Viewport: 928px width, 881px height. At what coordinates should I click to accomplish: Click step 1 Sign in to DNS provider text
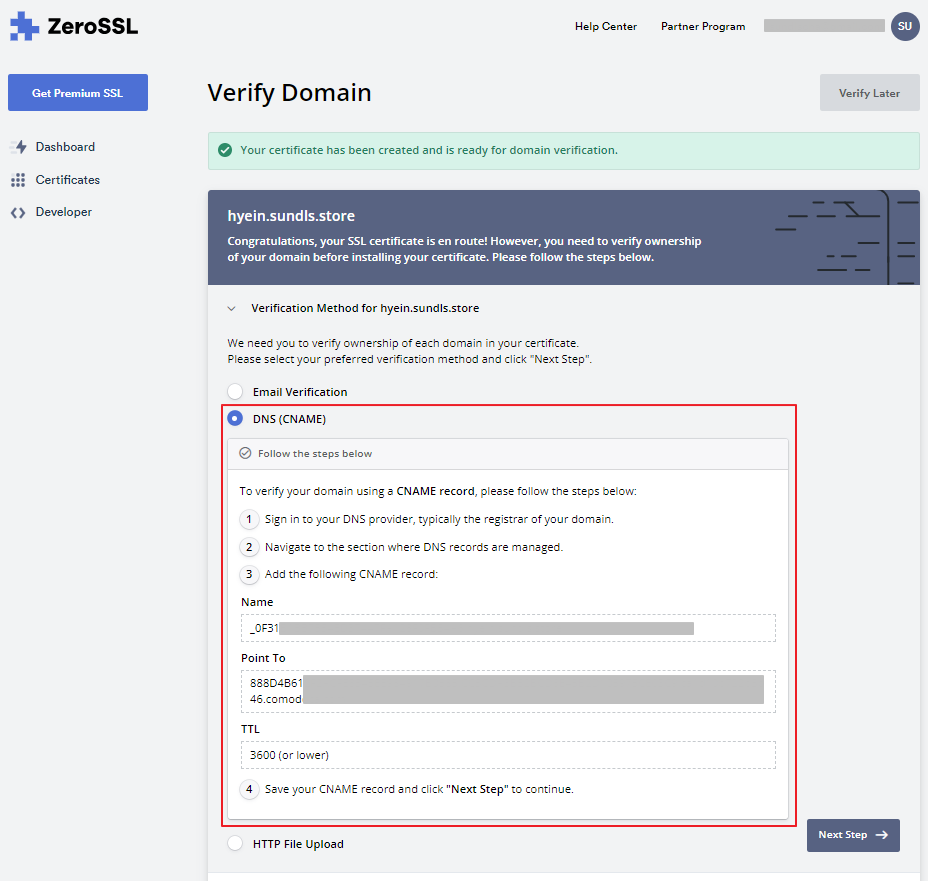click(439, 519)
